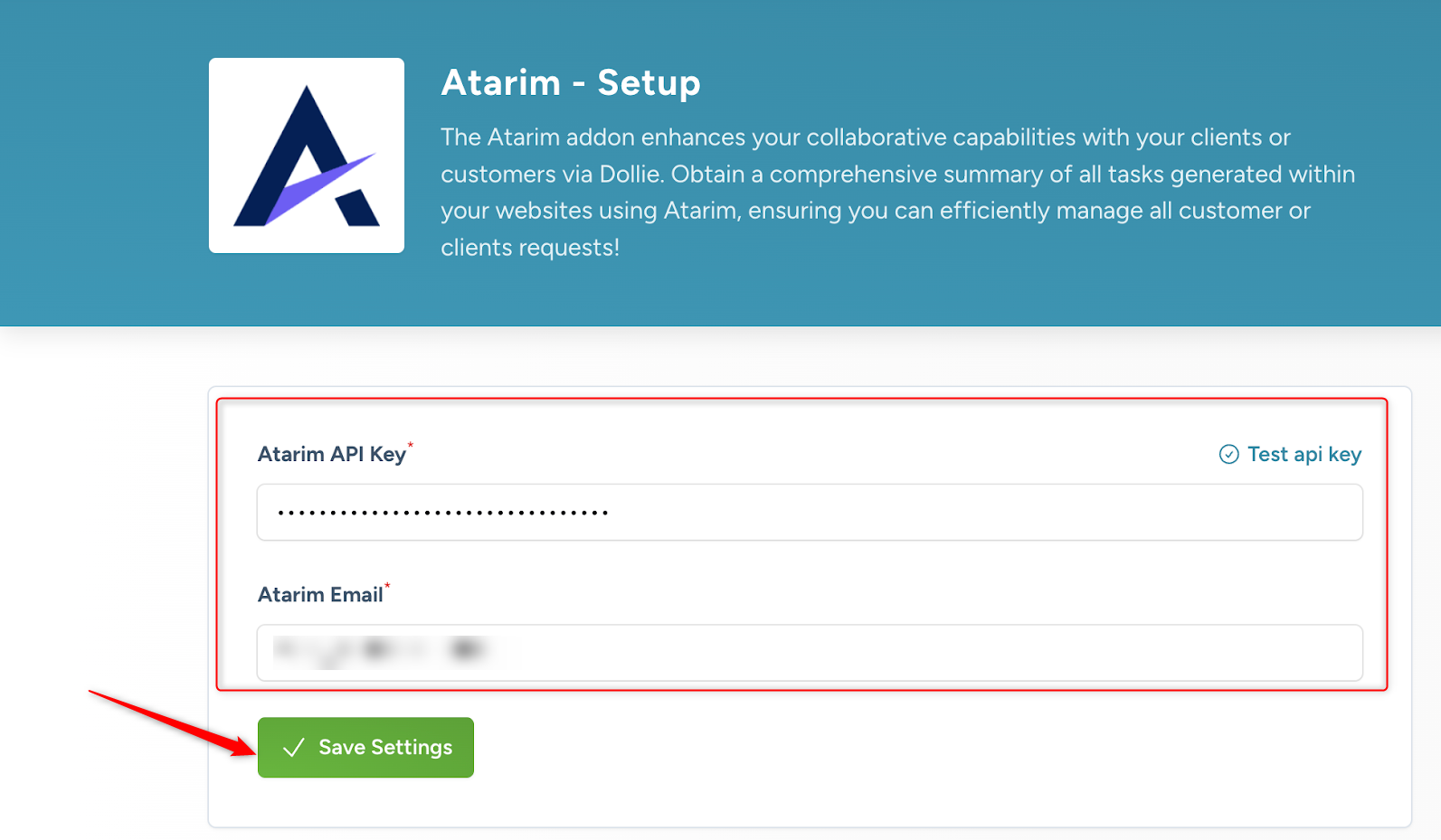Image resolution: width=1441 pixels, height=840 pixels.
Task: Click the red asterisk after Atarim Email
Action: pyautogui.click(x=388, y=586)
